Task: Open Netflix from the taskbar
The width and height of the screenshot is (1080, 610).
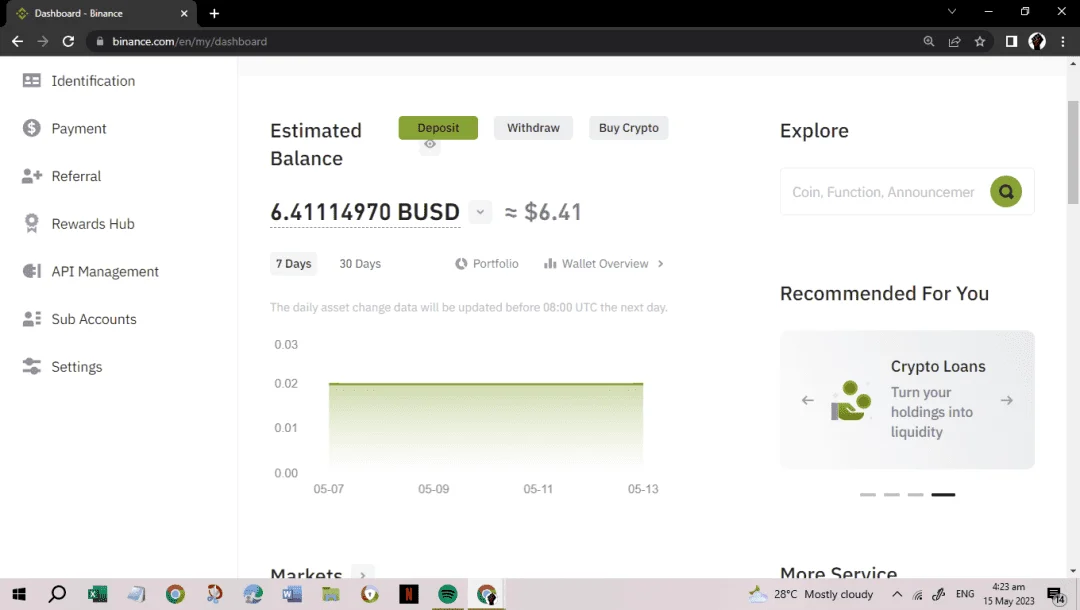Action: (x=408, y=594)
